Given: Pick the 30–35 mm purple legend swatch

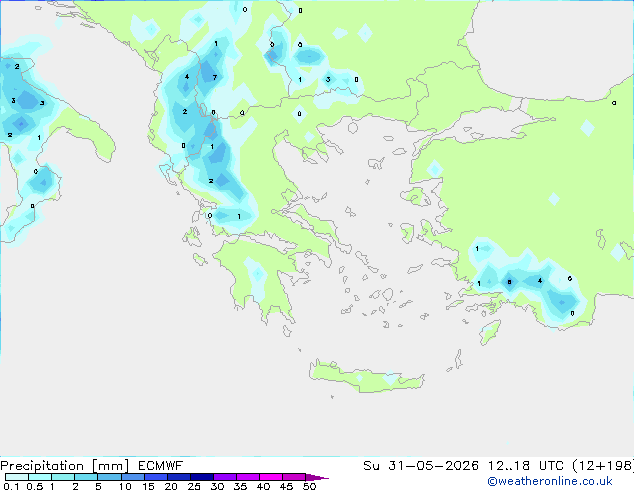Looking at the screenshot, I should coord(225,477).
